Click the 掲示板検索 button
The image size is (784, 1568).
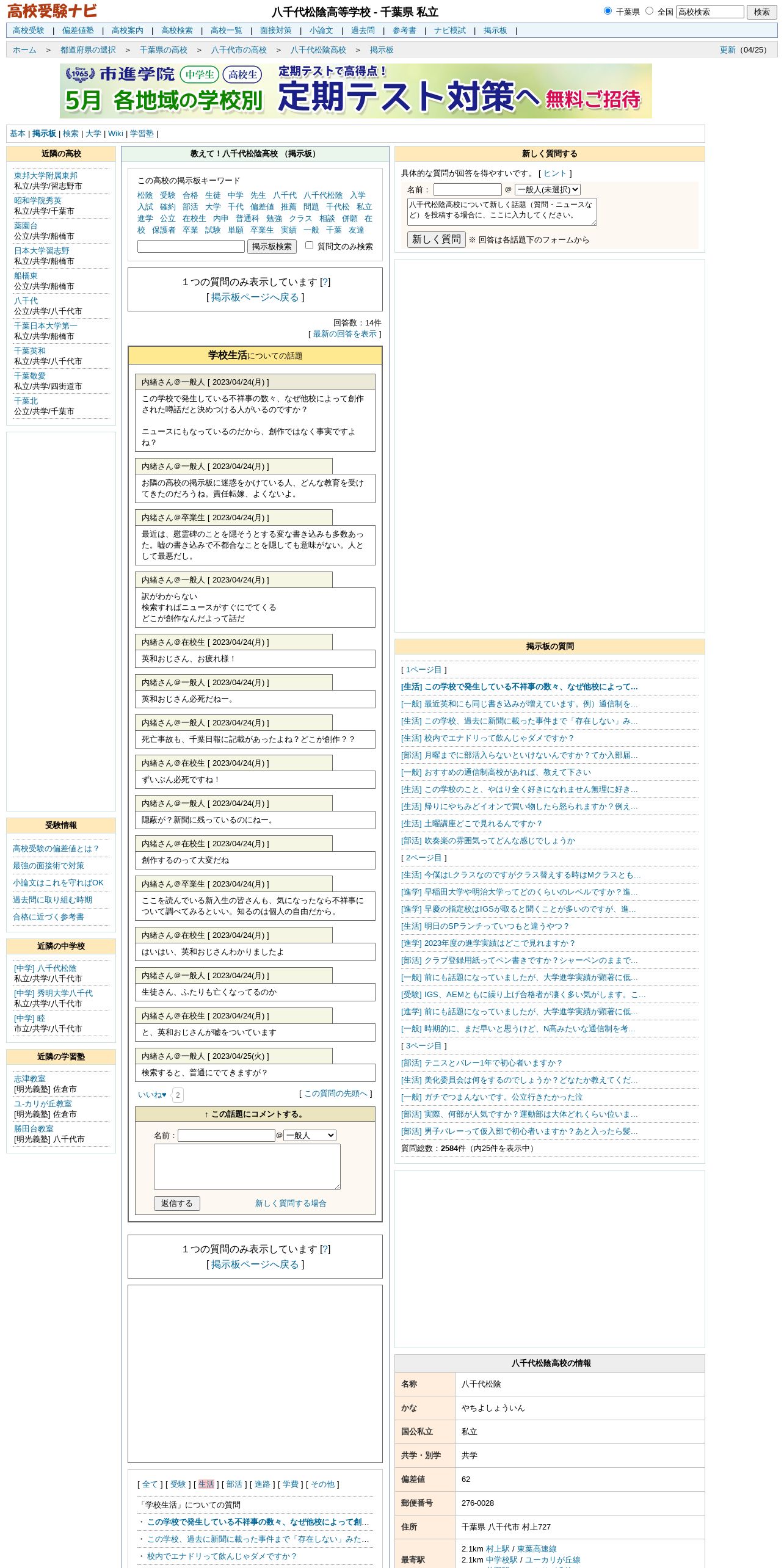[x=272, y=246]
